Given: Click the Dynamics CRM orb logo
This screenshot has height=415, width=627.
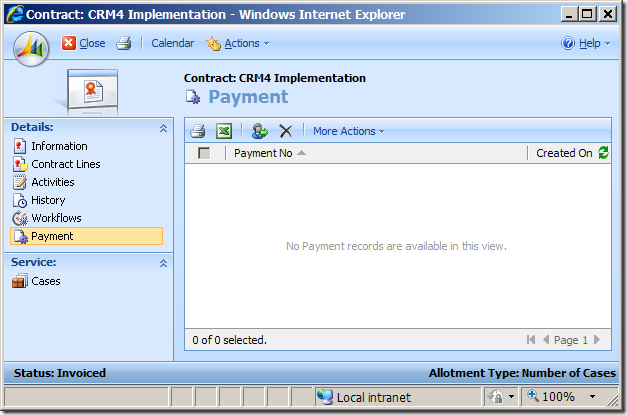Looking at the screenshot, I should pos(31,49).
